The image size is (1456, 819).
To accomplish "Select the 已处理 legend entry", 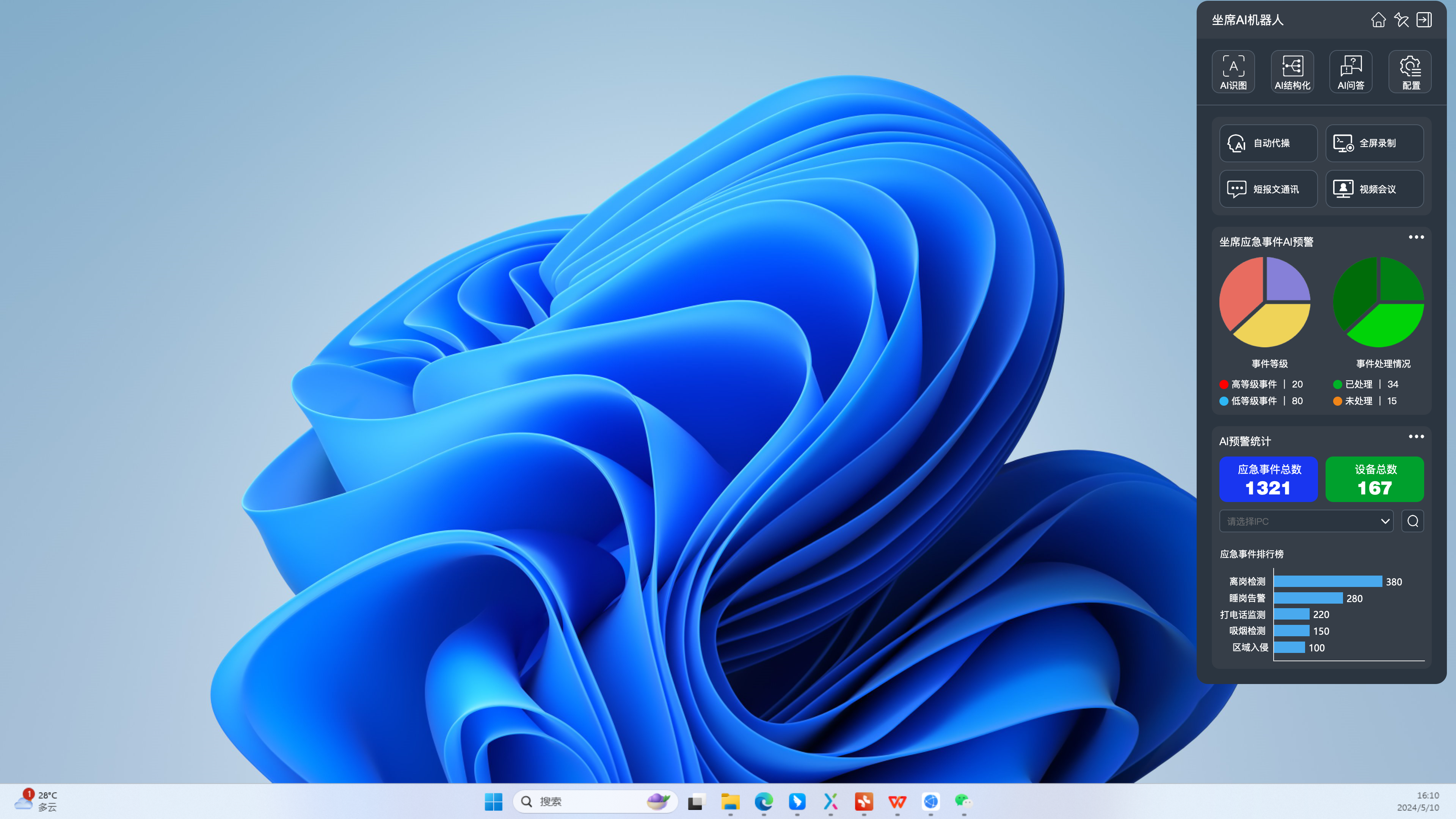I will [1365, 384].
